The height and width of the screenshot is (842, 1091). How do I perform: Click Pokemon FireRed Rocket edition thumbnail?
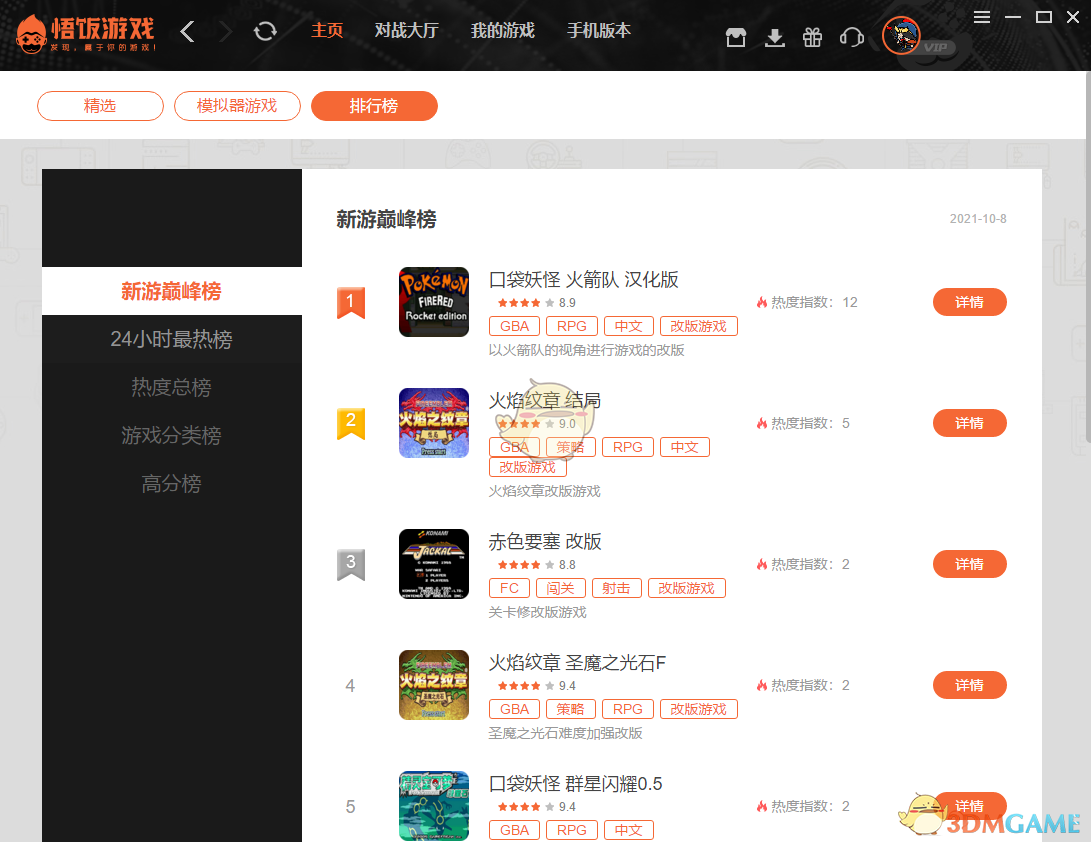tap(434, 302)
